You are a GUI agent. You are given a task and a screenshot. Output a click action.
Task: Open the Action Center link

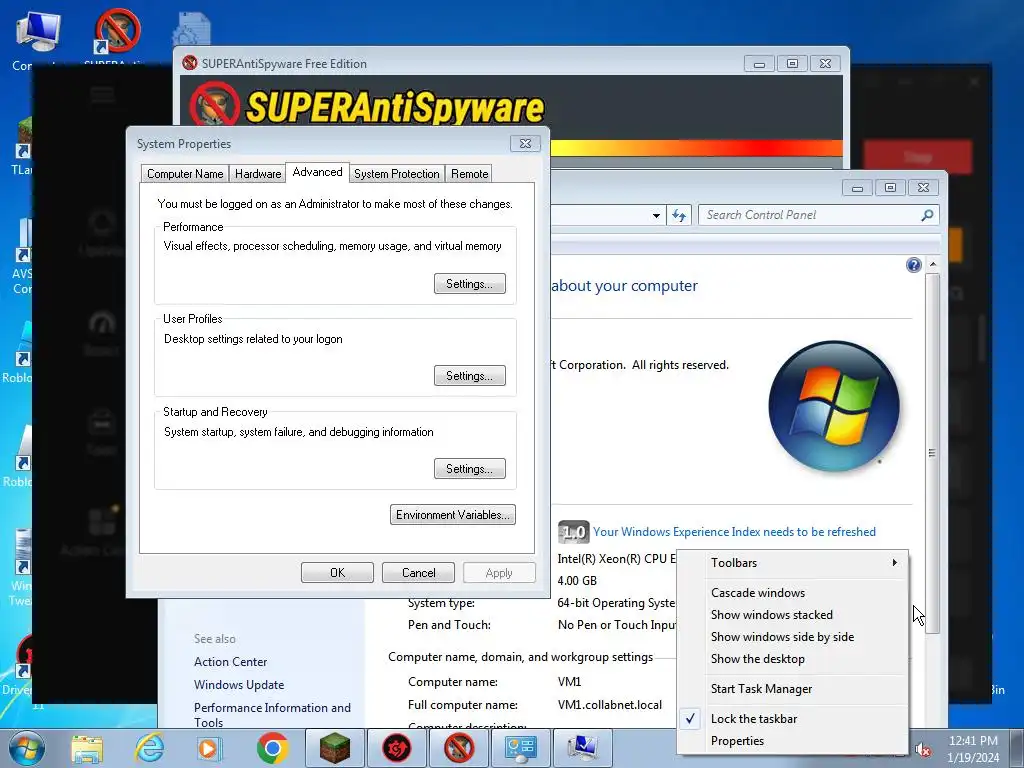[x=231, y=662]
